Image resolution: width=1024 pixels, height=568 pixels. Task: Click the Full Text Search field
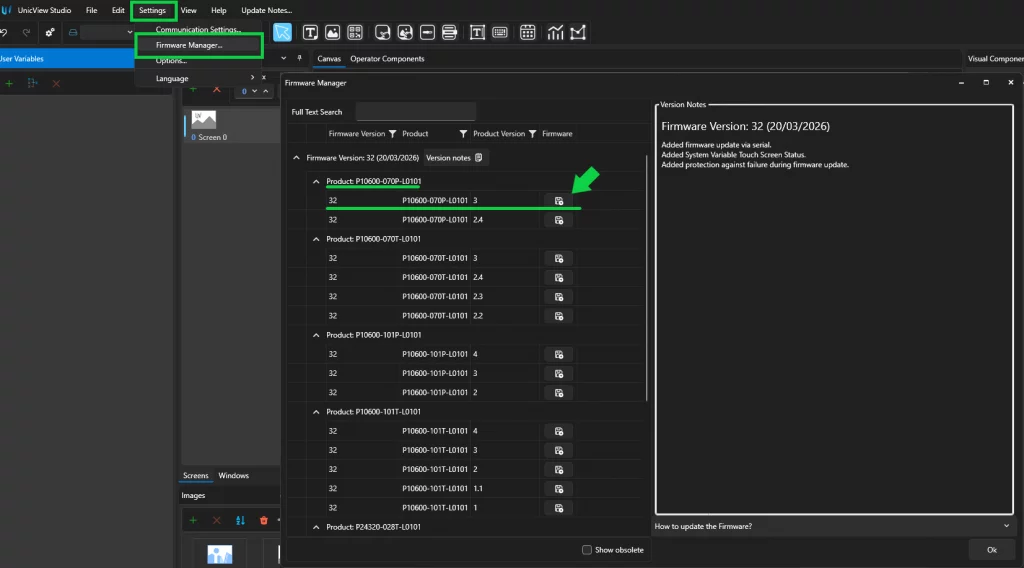click(x=416, y=112)
